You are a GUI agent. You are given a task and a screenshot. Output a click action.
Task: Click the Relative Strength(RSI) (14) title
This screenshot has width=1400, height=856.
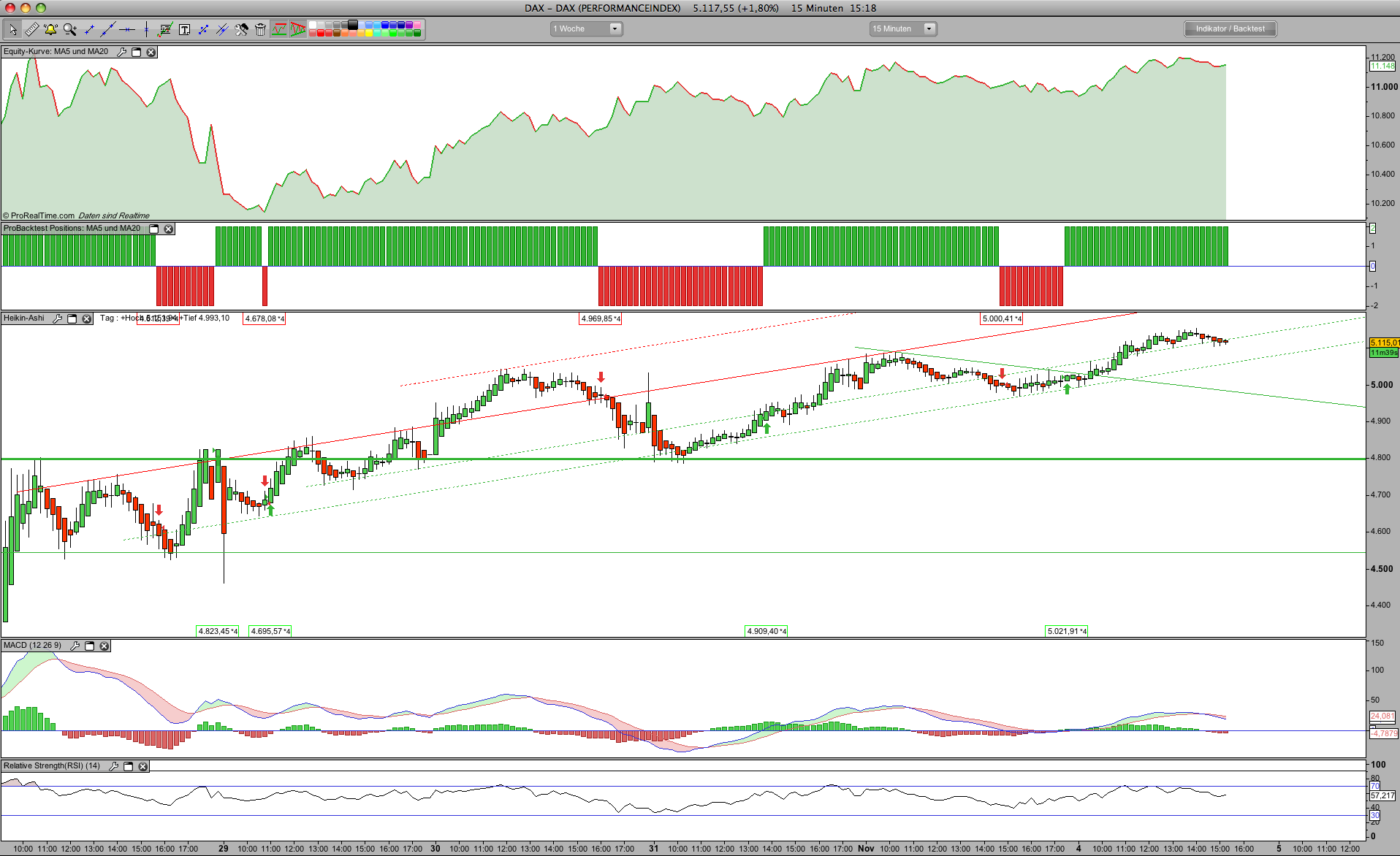tap(52, 766)
